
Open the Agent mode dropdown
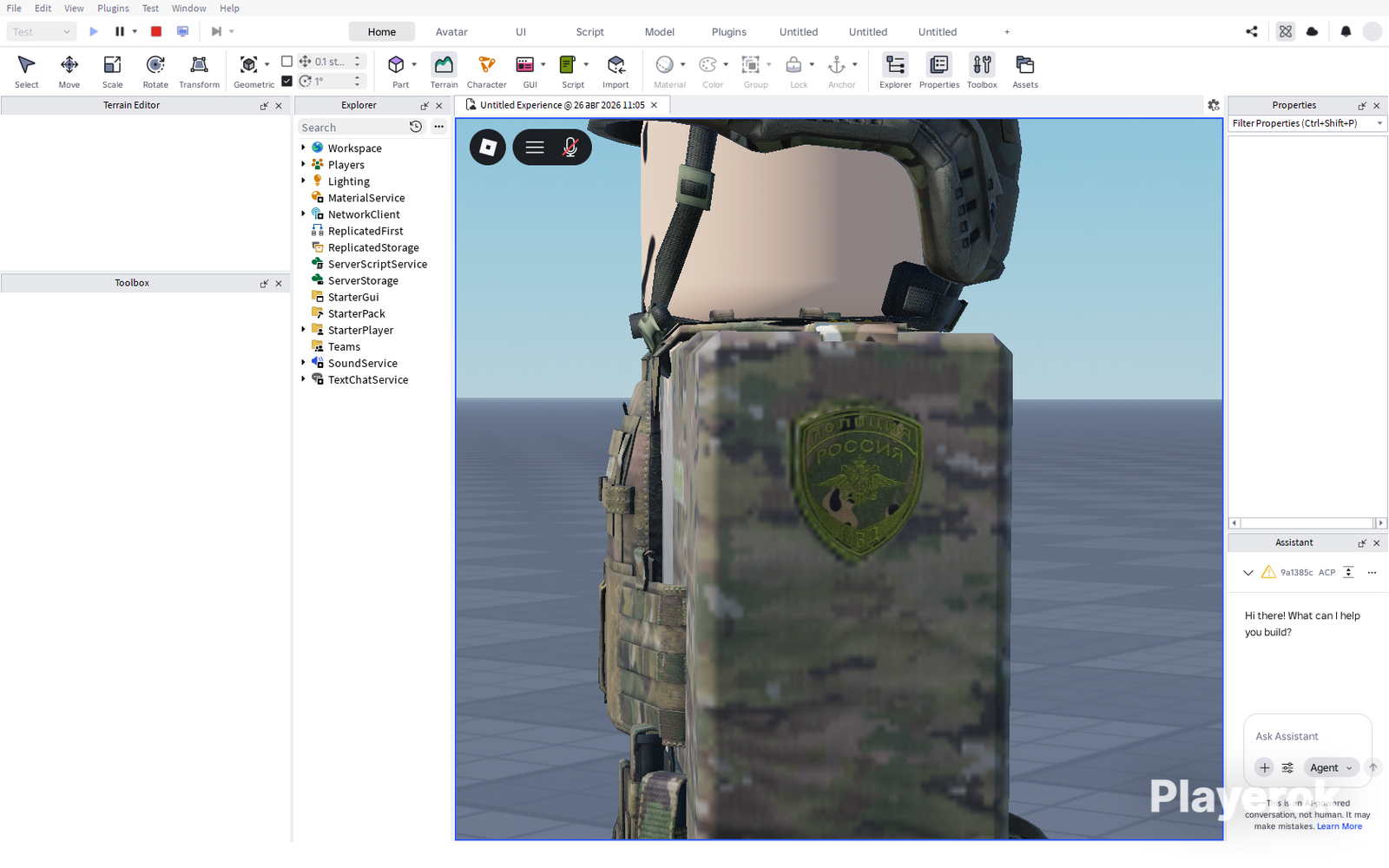(1331, 767)
